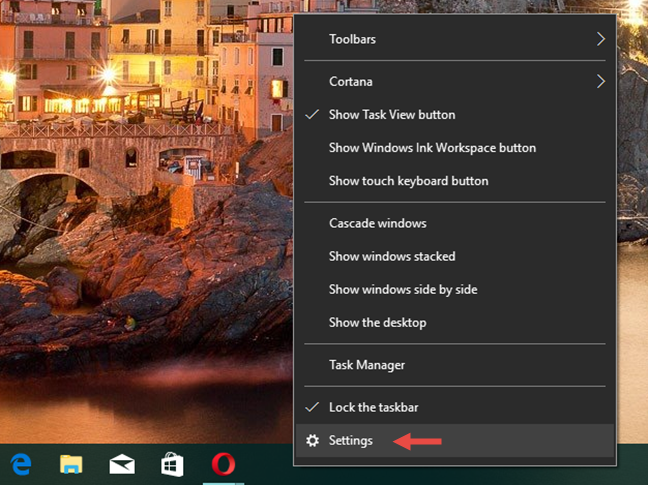Click the gear icon beside Settings
Viewport: 648px width, 485px height.
[313, 441]
